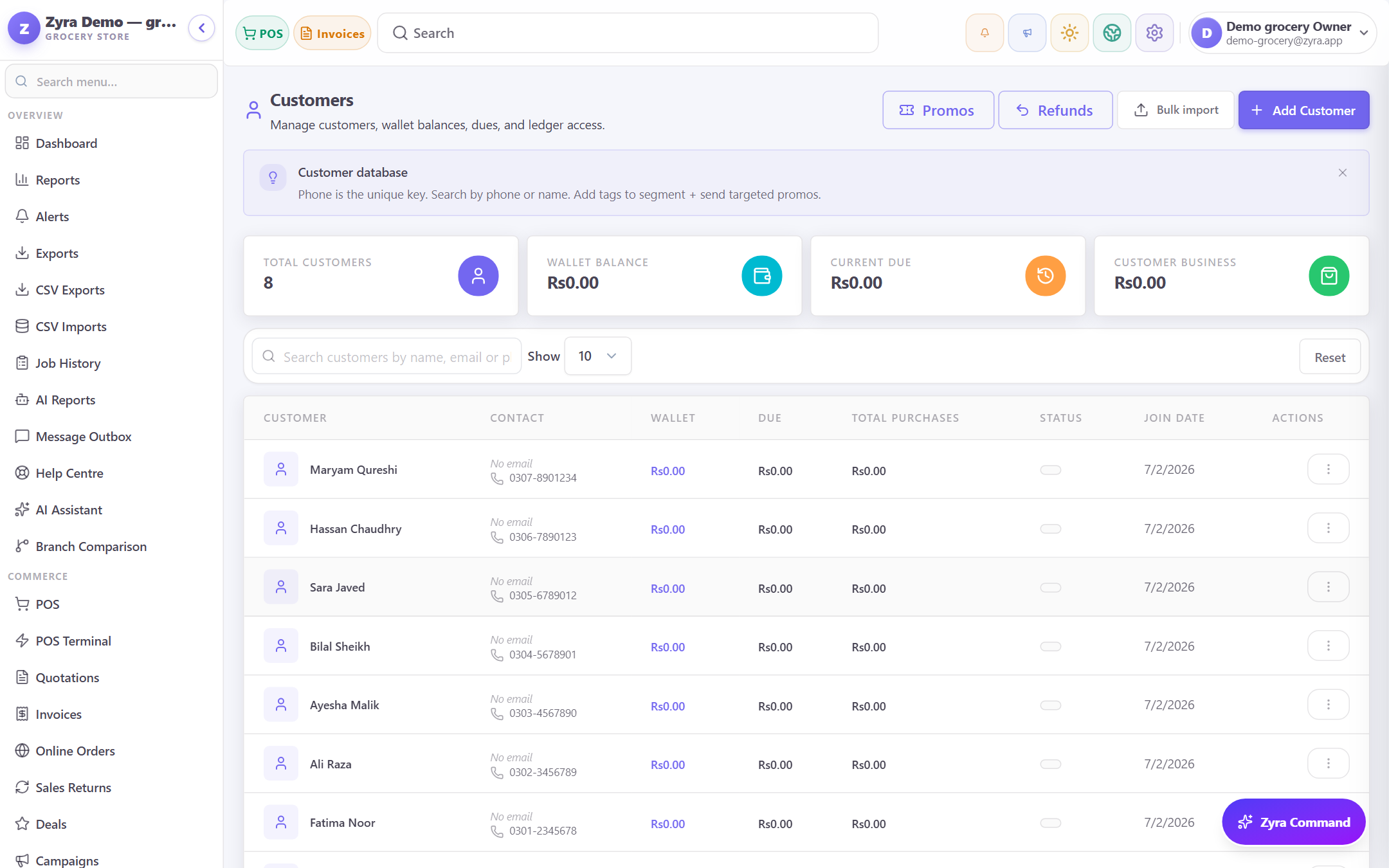Open the notifications bell icon

[985, 33]
